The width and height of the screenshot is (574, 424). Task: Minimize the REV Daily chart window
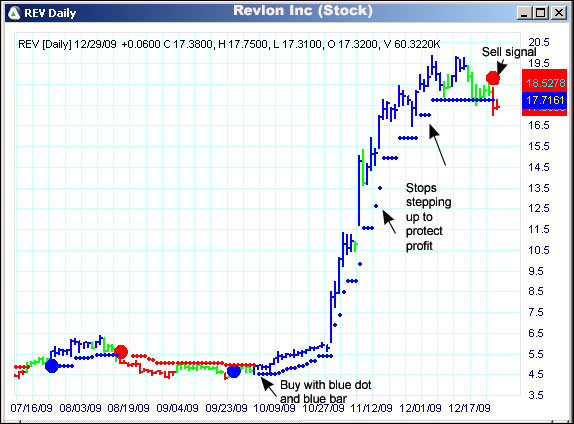[524, 14]
